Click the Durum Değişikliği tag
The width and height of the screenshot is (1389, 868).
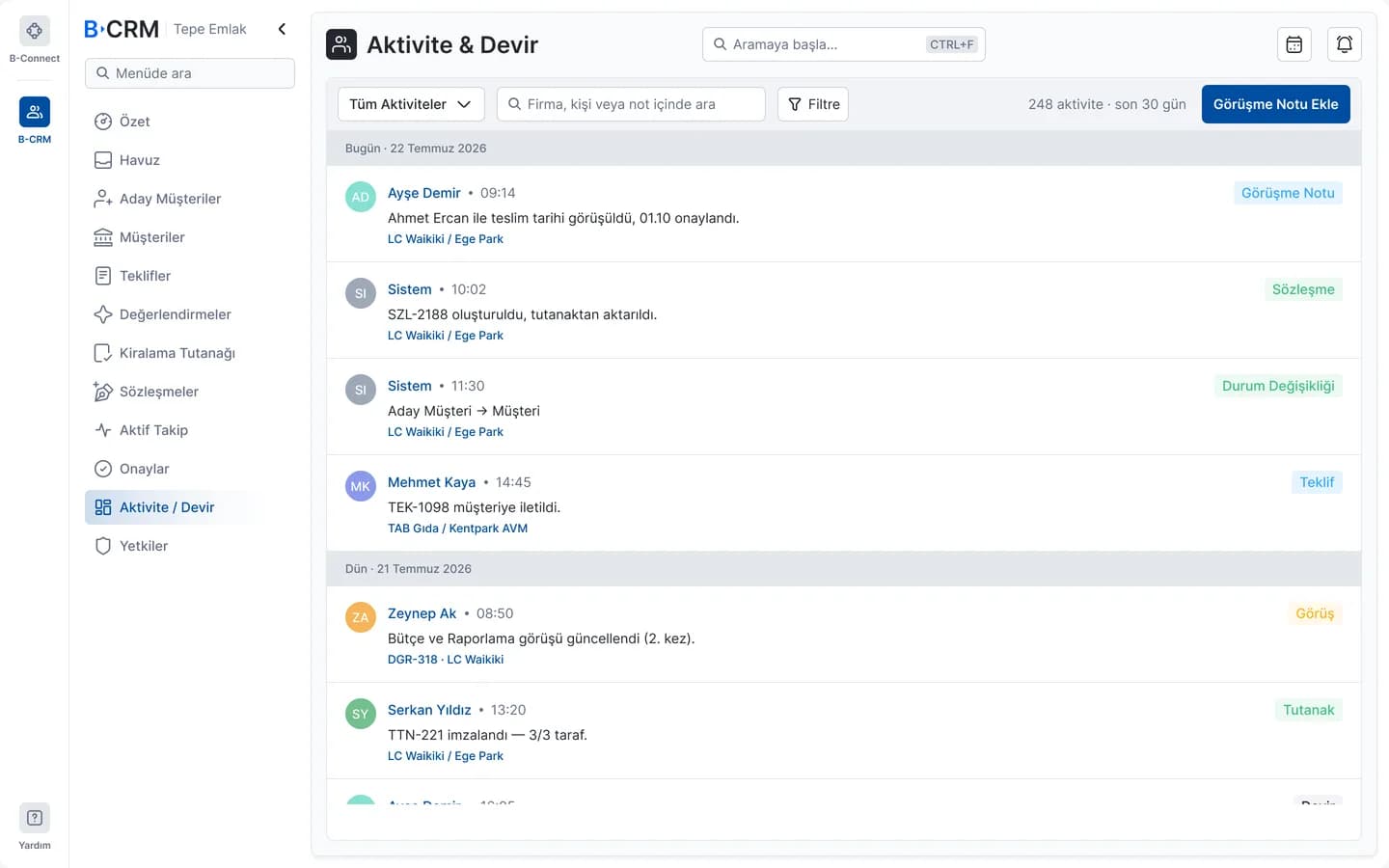tap(1278, 386)
